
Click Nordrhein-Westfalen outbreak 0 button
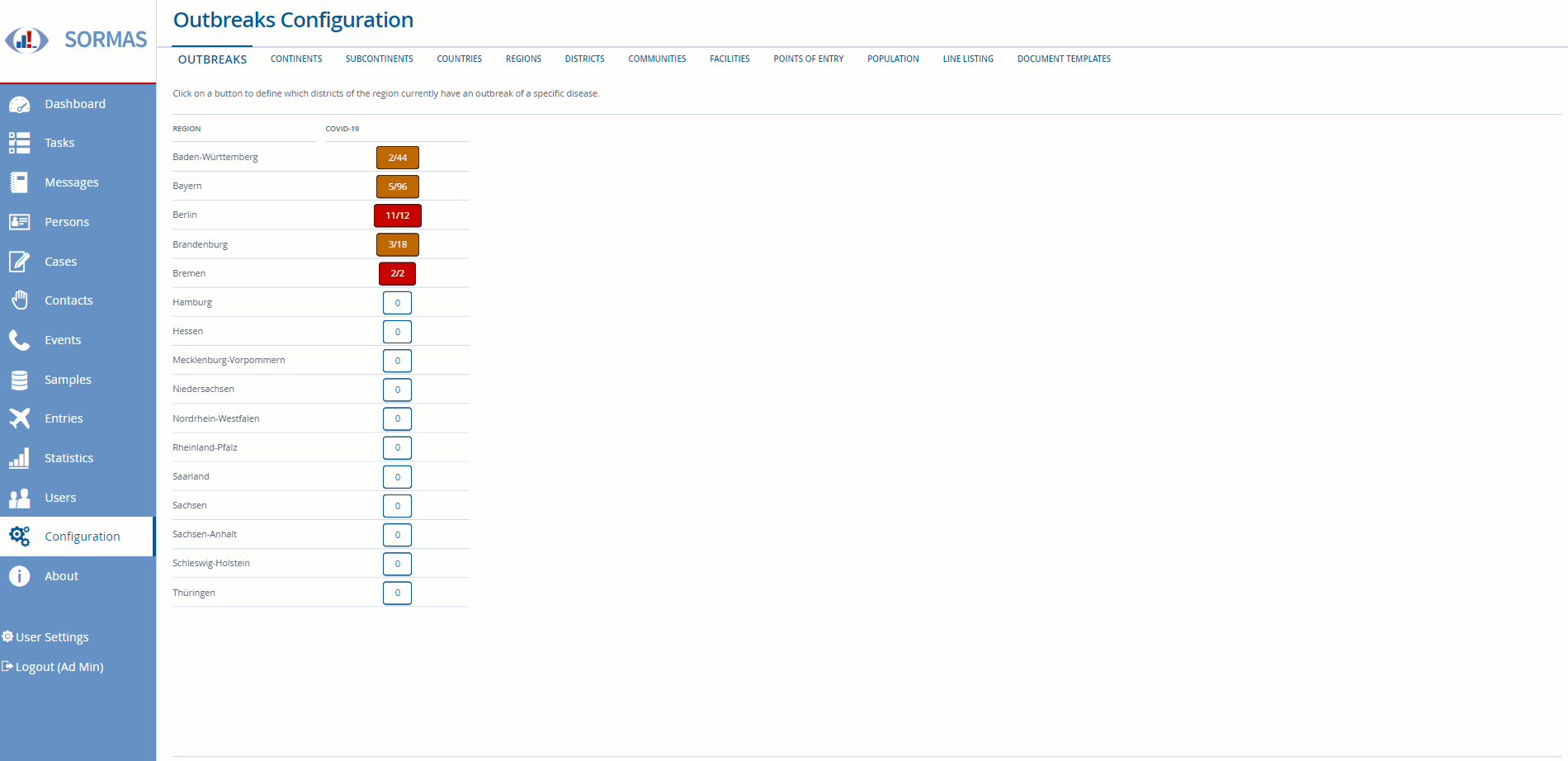coord(398,418)
